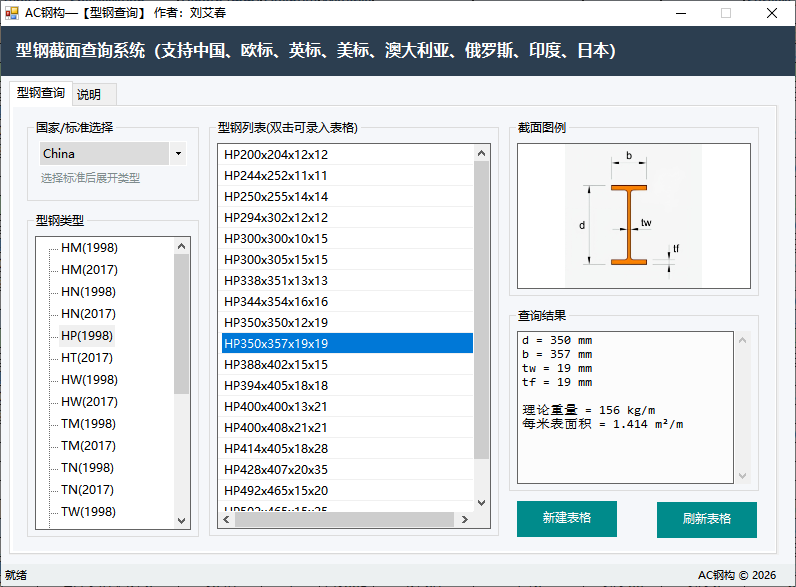
Task: Select HW(2017) in the type tree
Action: coord(89,402)
